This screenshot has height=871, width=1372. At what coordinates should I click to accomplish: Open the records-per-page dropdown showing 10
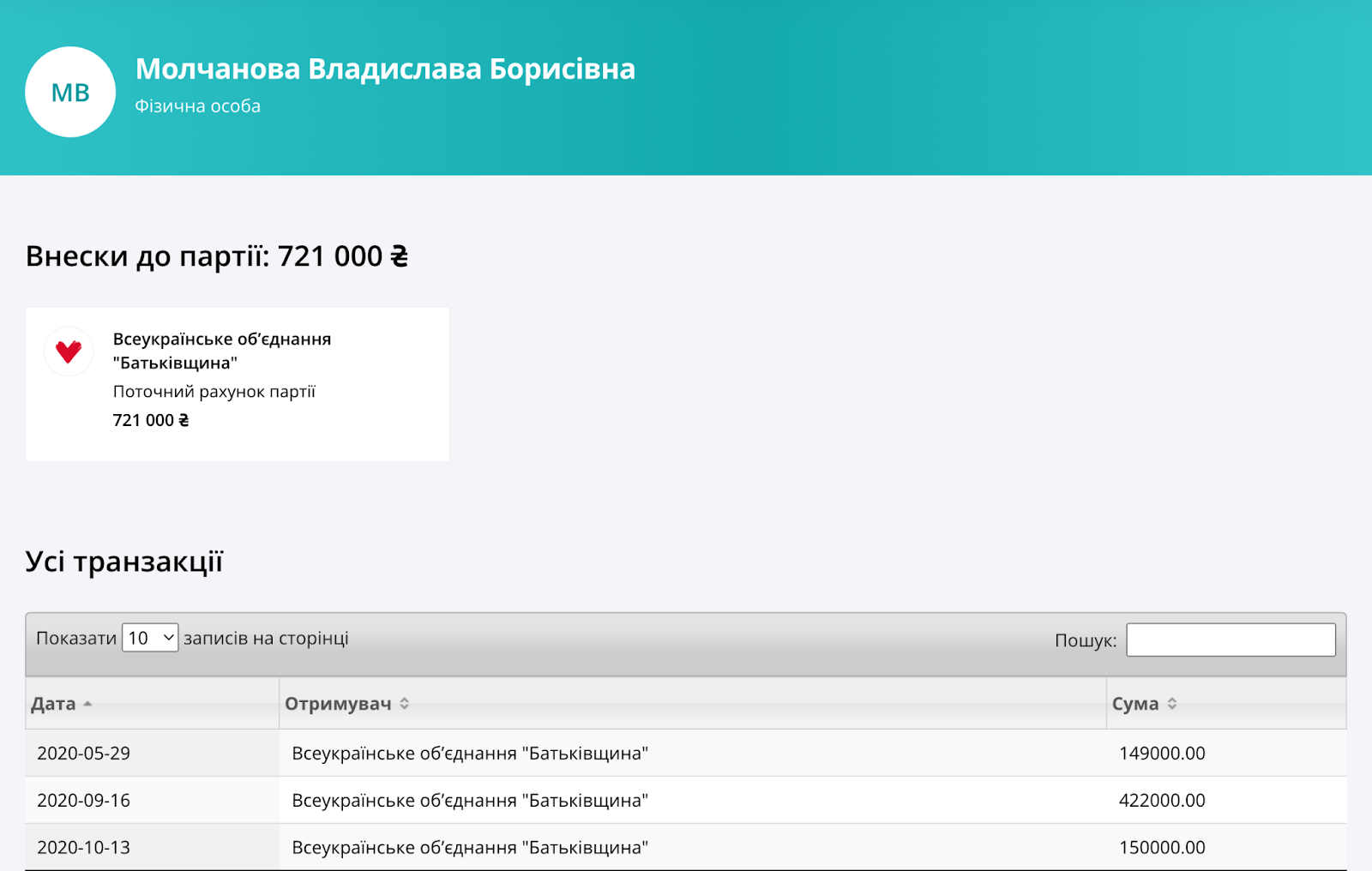click(150, 638)
